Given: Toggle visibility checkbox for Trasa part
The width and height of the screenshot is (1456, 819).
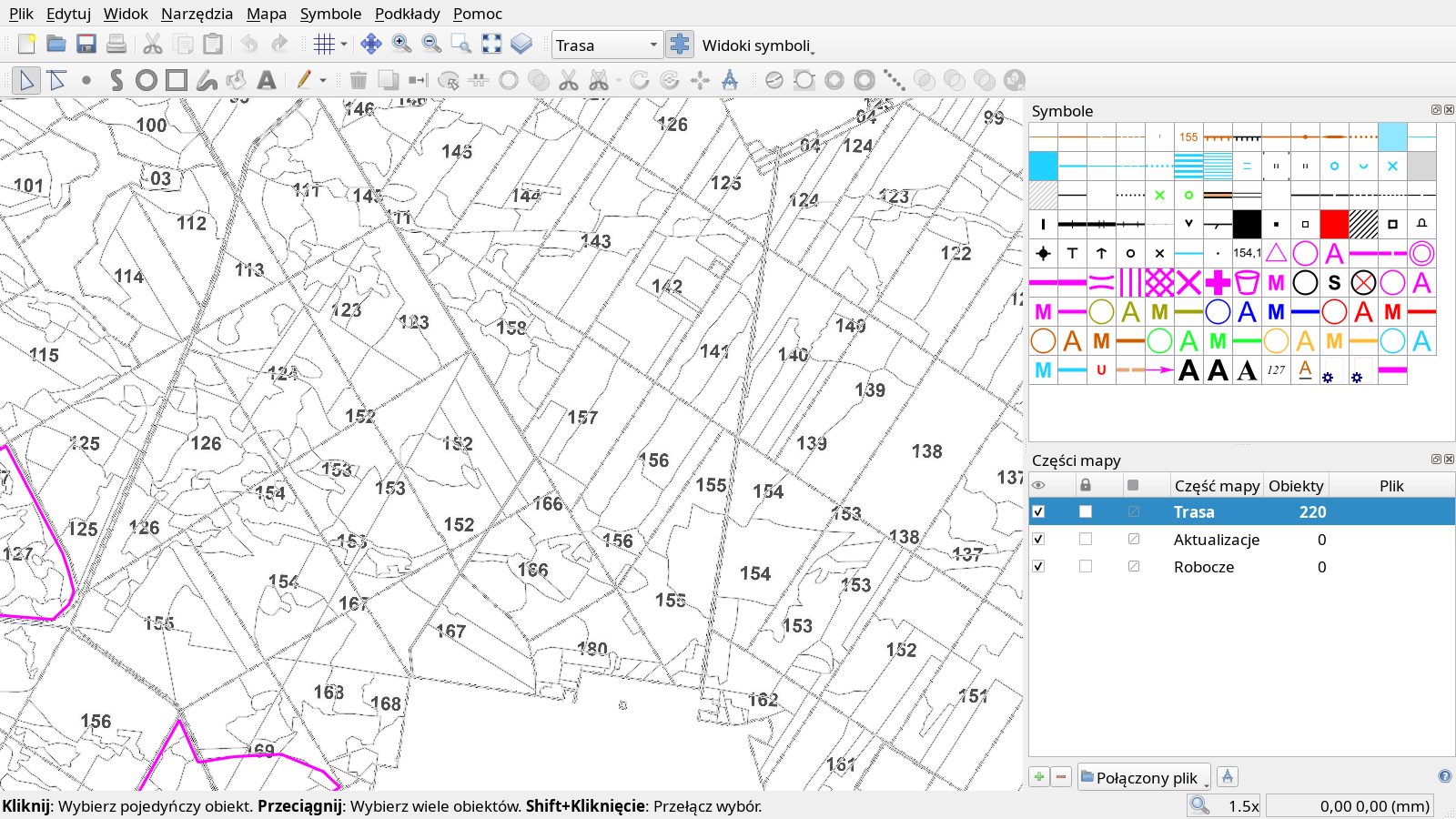Looking at the screenshot, I should (x=1038, y=511).
